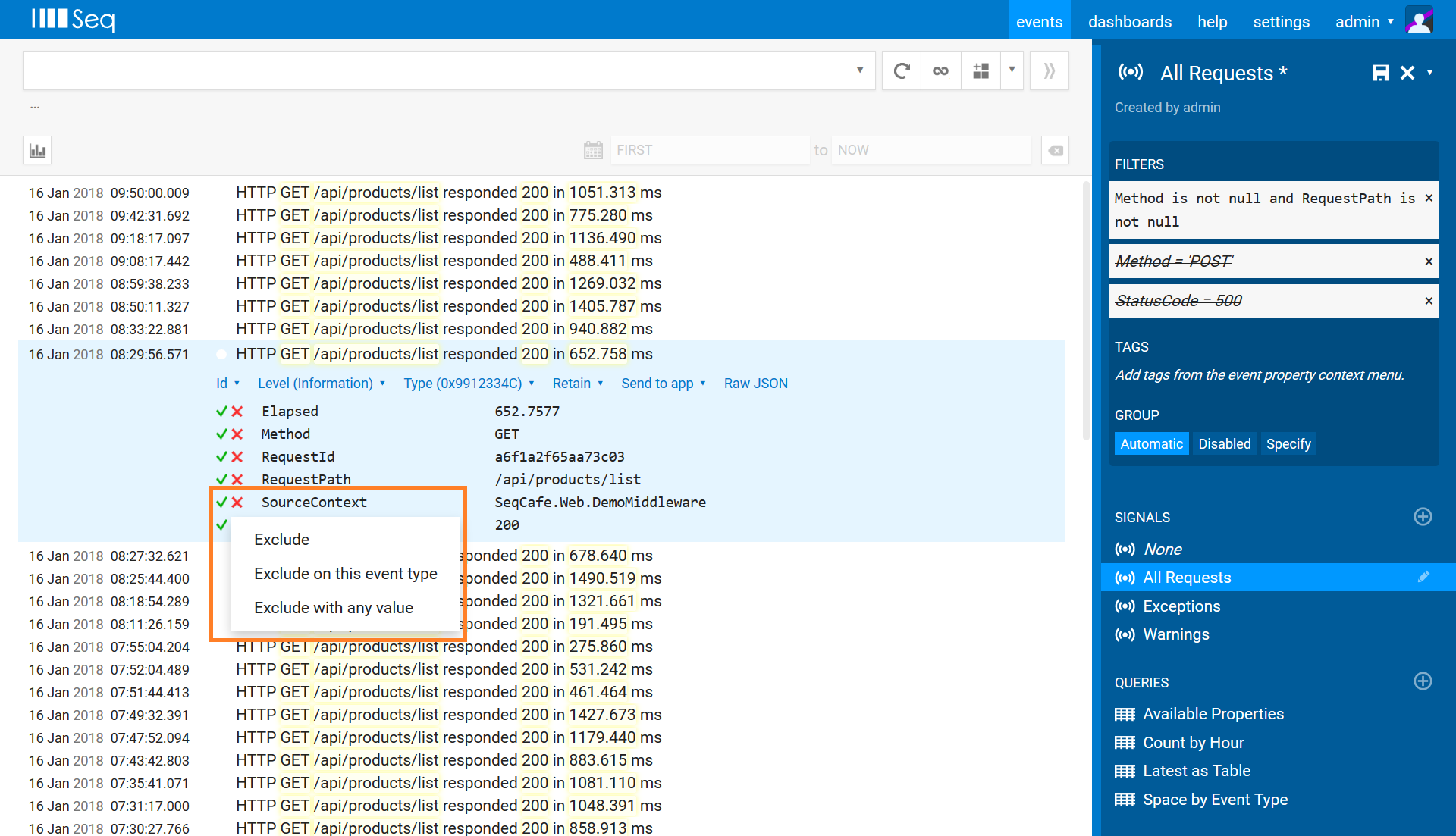Select Disabled grouping
This screenshot has width=1456, height=836.
click(x=1224, y=444)
